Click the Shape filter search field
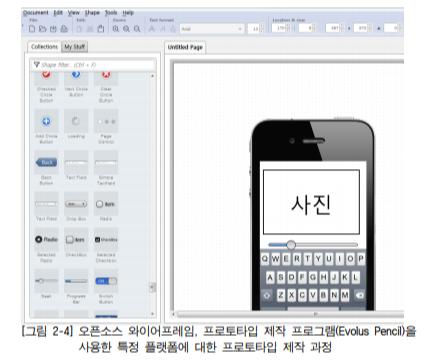This screenshot has width=442, height=364. tap(94, 65)
